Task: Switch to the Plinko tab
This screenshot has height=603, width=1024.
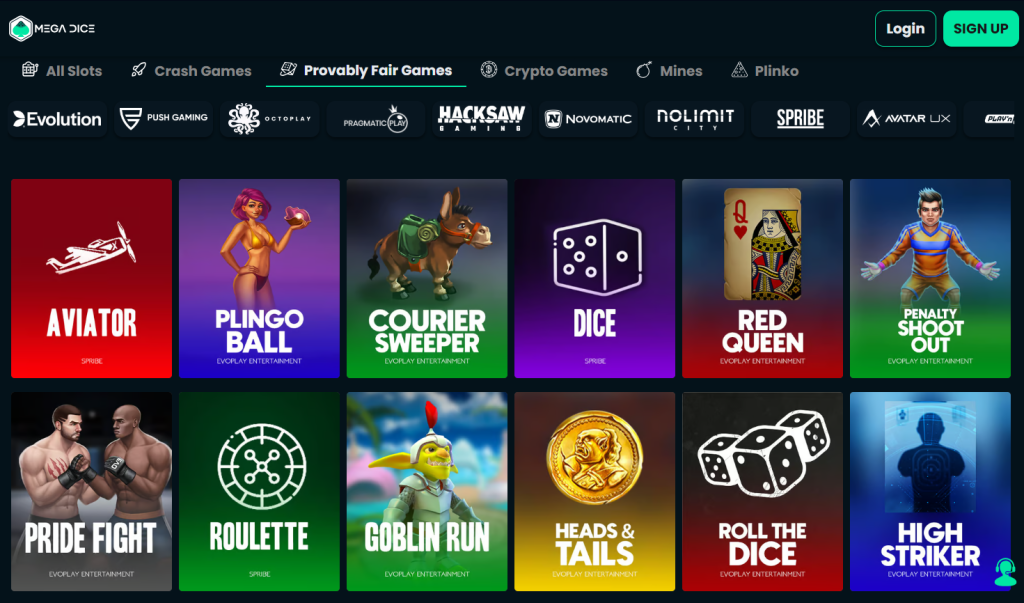Action: pyautogui.click(x=765, y=71)
